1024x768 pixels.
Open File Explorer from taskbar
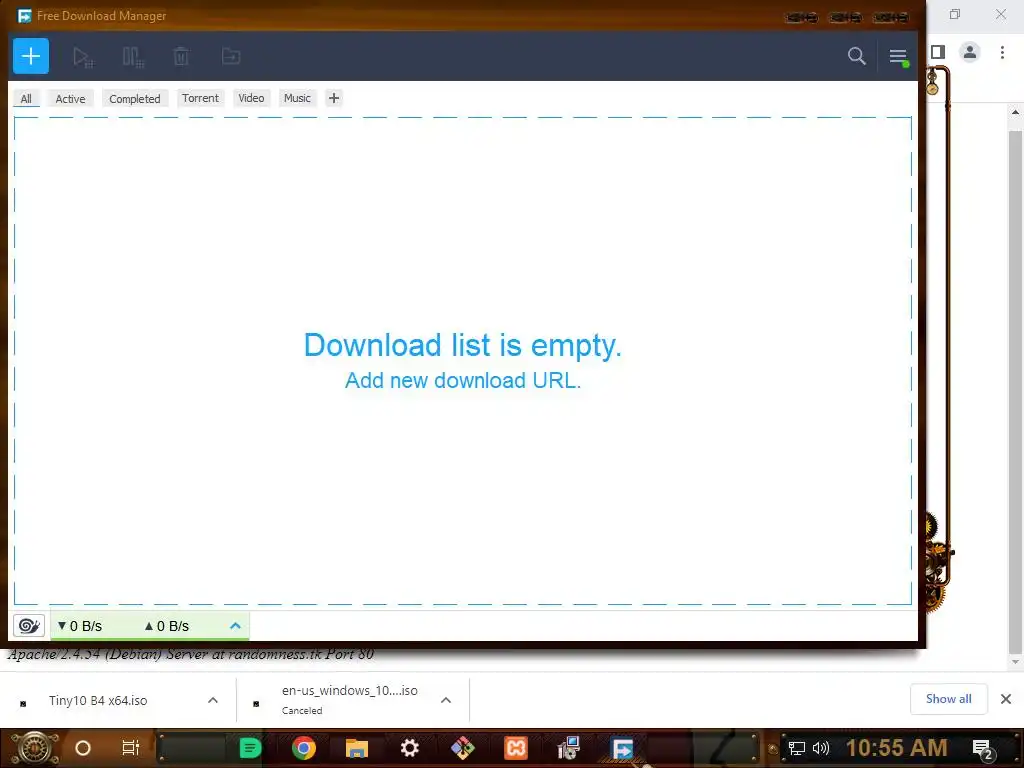(357, 748)
